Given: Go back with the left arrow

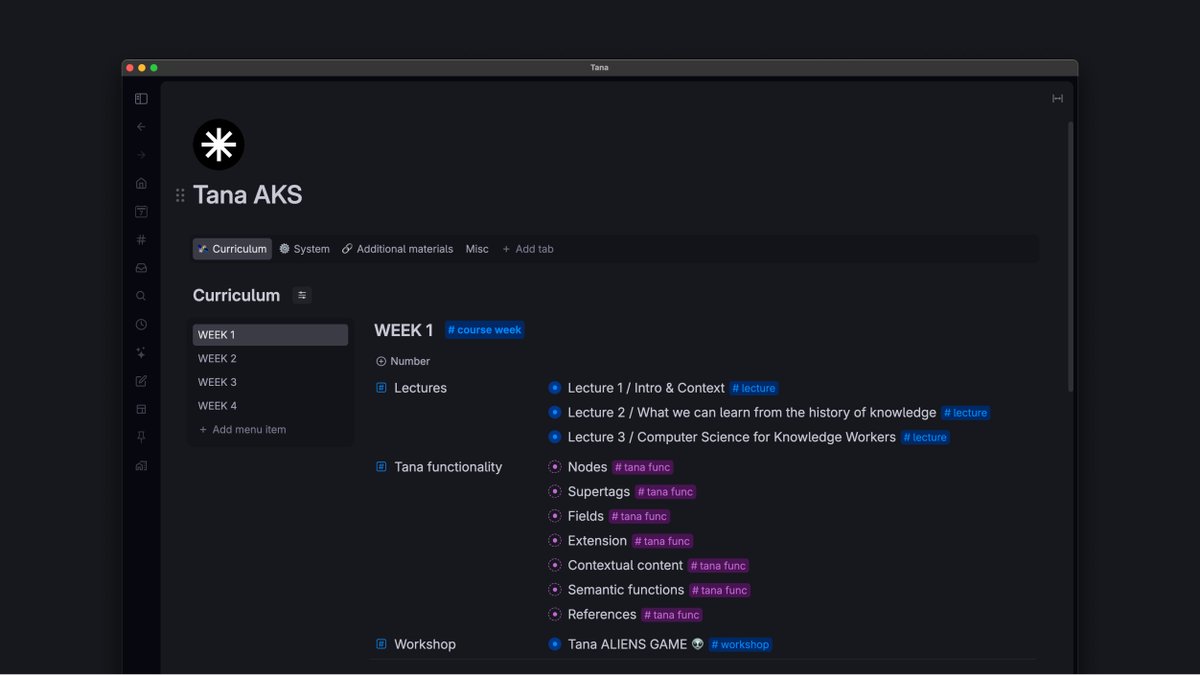Looking at the screenshot, I should point(141,127).
